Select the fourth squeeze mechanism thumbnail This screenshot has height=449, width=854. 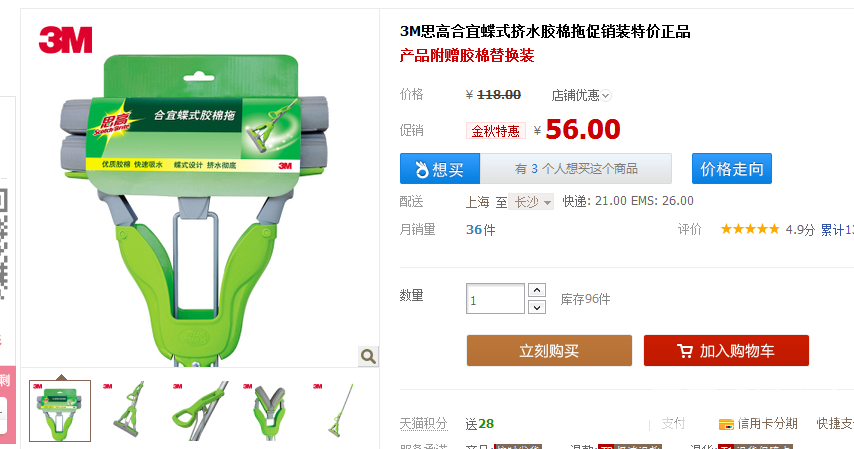270,411
